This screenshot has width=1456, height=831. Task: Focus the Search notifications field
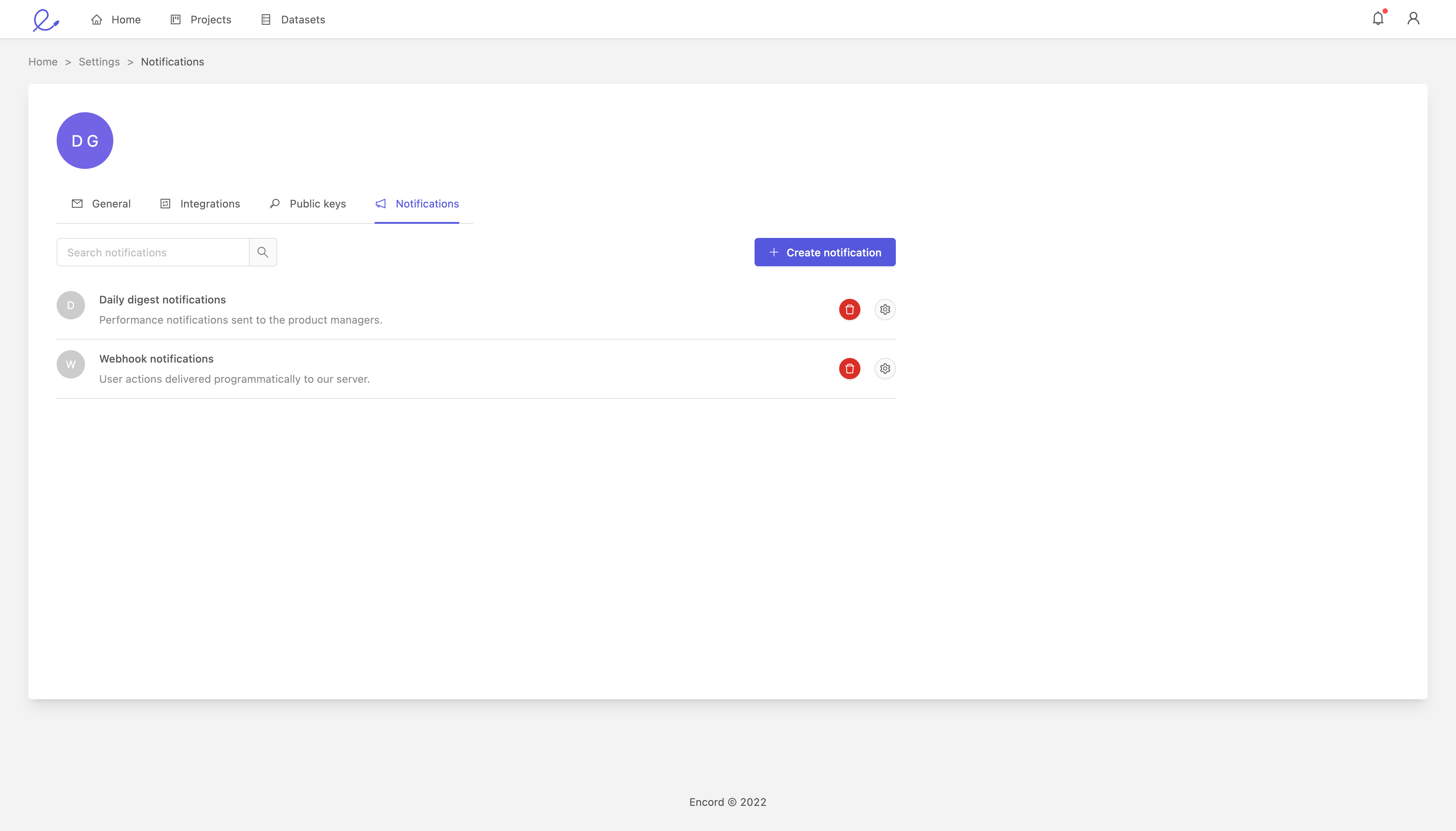153,252
